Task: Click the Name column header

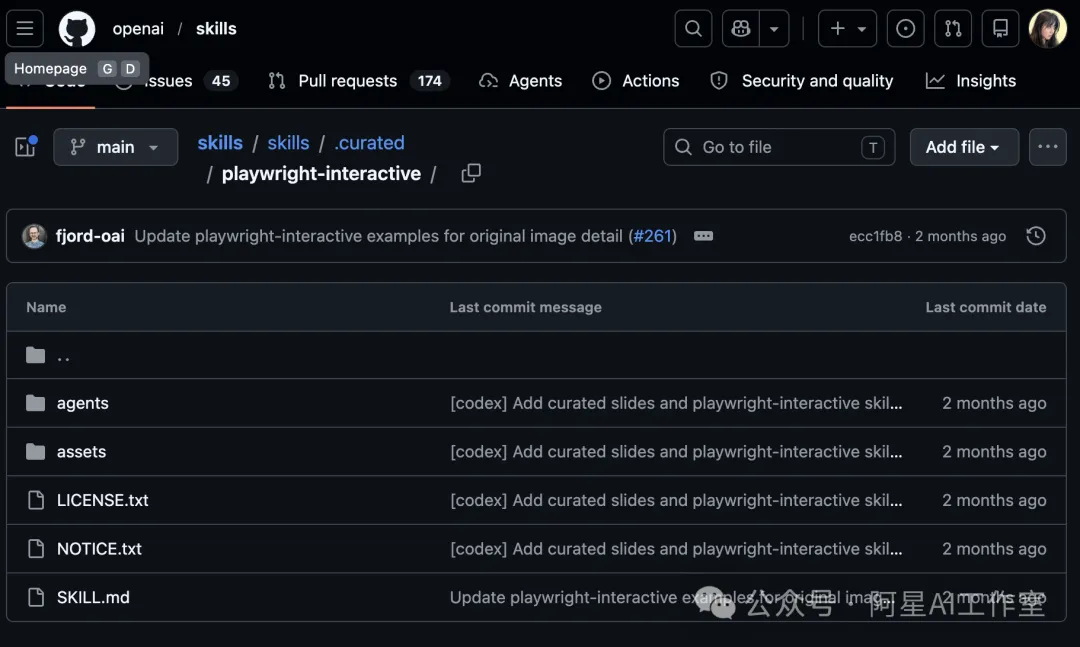Action: [46, 307]
